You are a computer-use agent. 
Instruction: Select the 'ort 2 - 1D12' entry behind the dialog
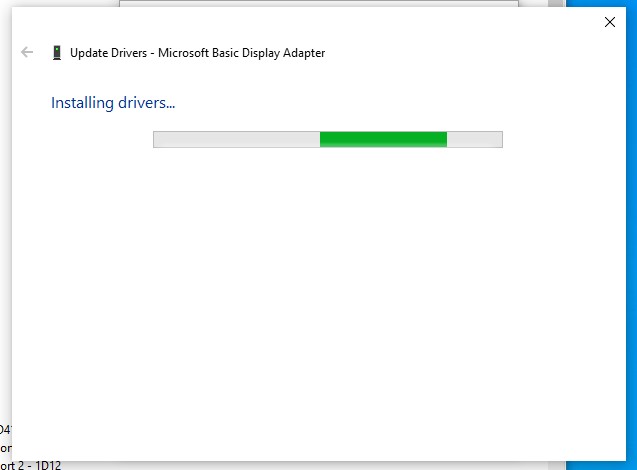pyautogui.click(x=30, y=465)
